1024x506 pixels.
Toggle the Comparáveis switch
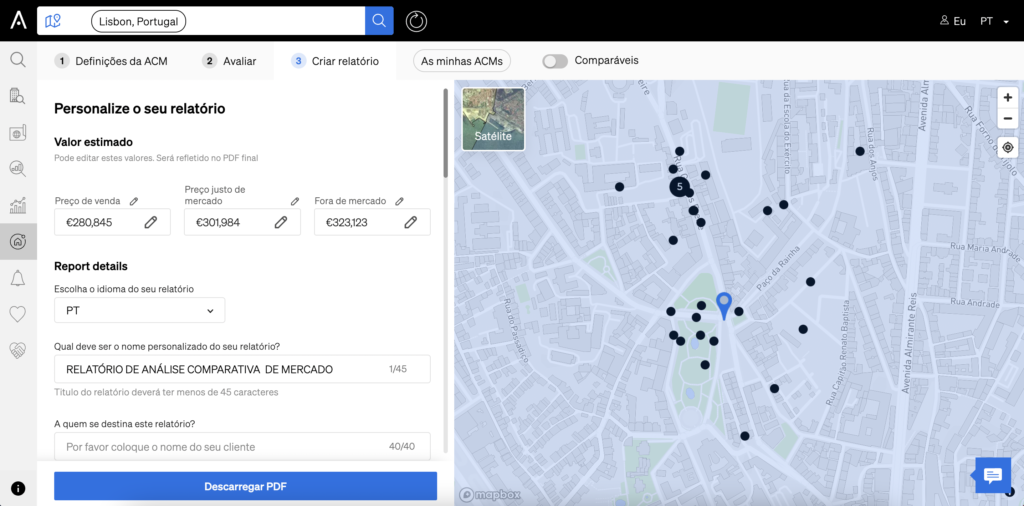(x=555, y=61)
